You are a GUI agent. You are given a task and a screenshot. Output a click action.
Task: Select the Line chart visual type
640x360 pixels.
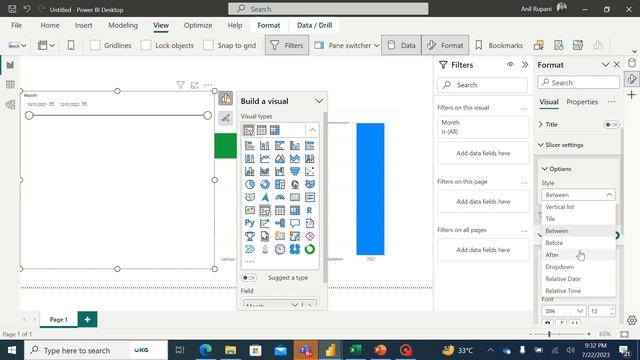pyautogui.click(x=265, y=158)
